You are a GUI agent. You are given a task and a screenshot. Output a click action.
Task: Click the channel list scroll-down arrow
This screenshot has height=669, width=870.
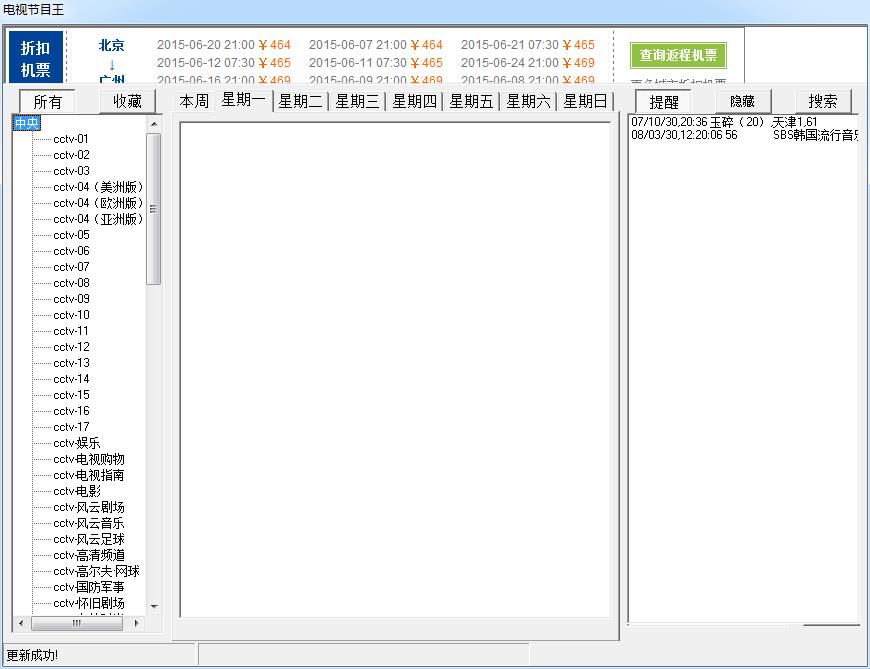tap(154, 606)
